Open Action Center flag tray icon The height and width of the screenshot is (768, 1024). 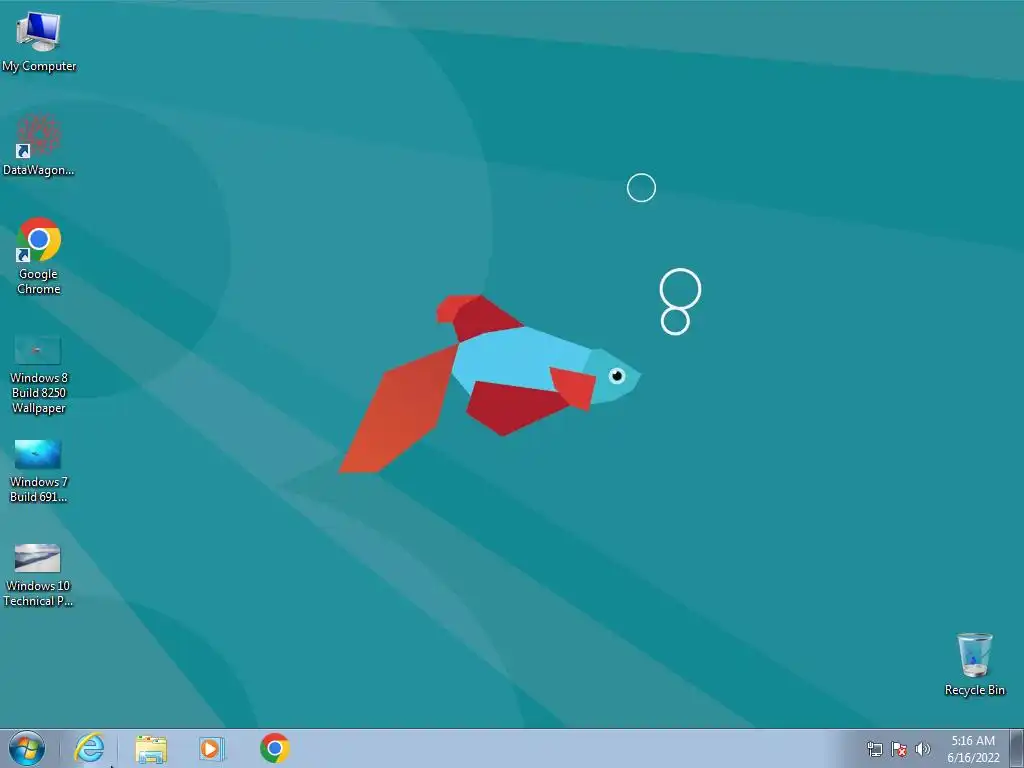(x=899, y=749)
